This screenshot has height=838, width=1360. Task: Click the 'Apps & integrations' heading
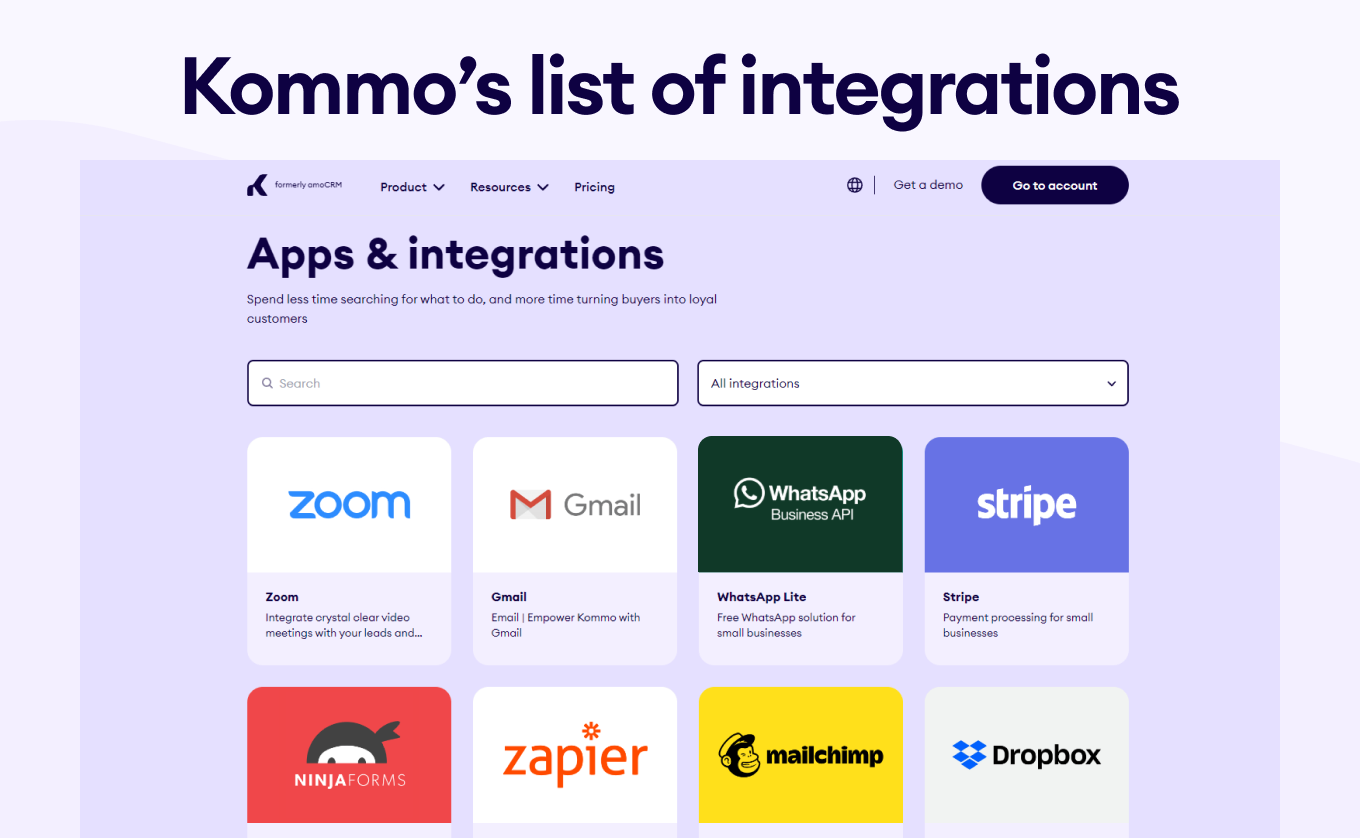(x=456, y=254)
